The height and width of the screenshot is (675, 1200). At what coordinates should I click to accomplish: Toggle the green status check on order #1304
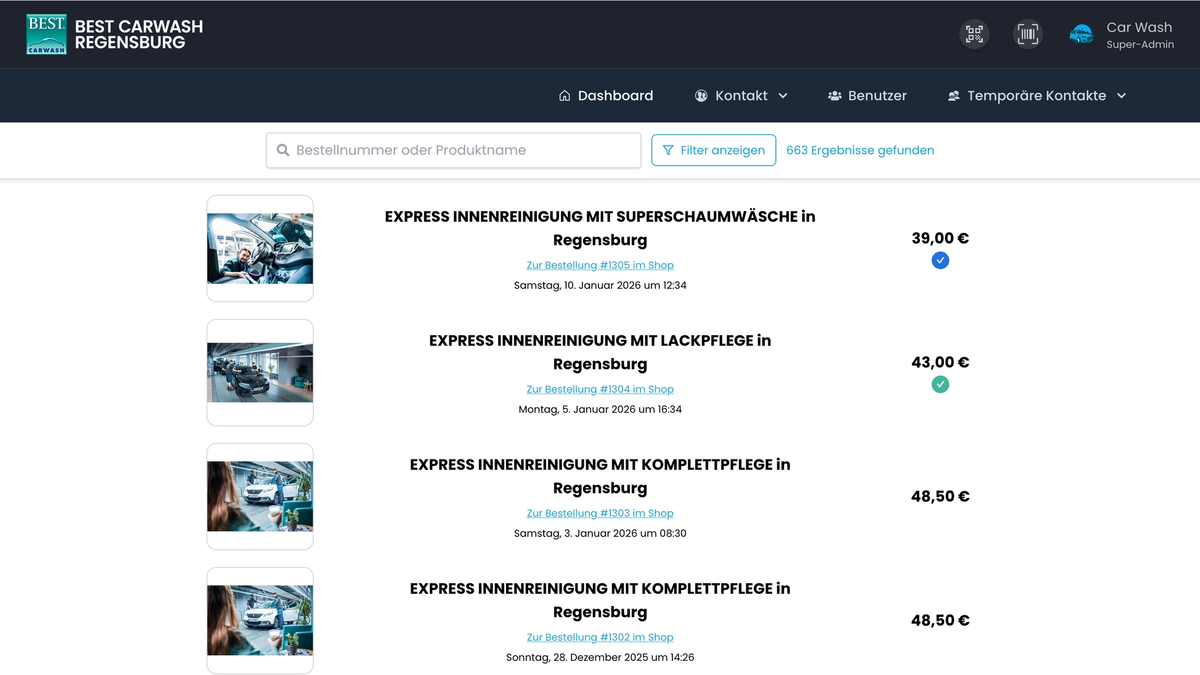940,384
